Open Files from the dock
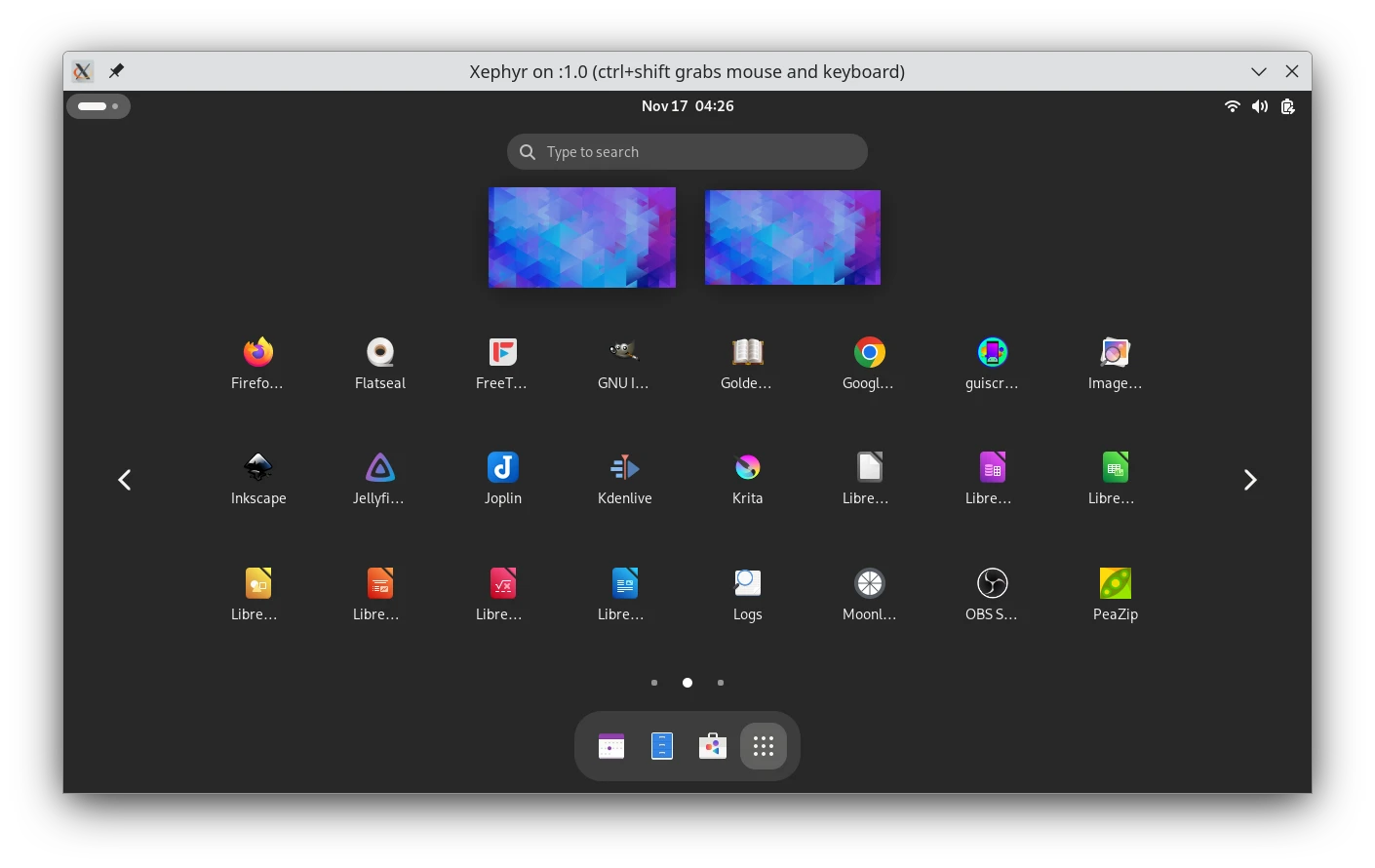 click(x=662, y=746)
